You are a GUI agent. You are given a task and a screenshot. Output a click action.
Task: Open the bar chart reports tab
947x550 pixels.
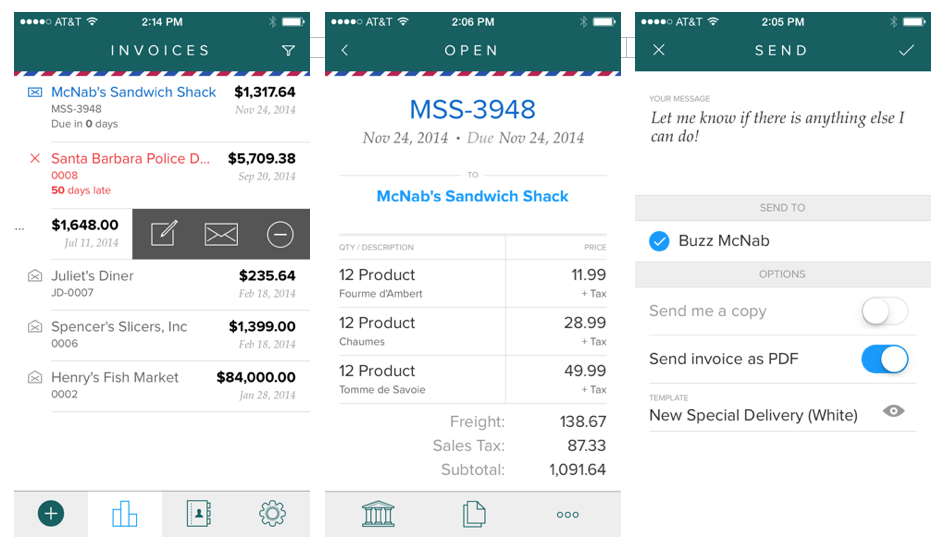point(124,514)
